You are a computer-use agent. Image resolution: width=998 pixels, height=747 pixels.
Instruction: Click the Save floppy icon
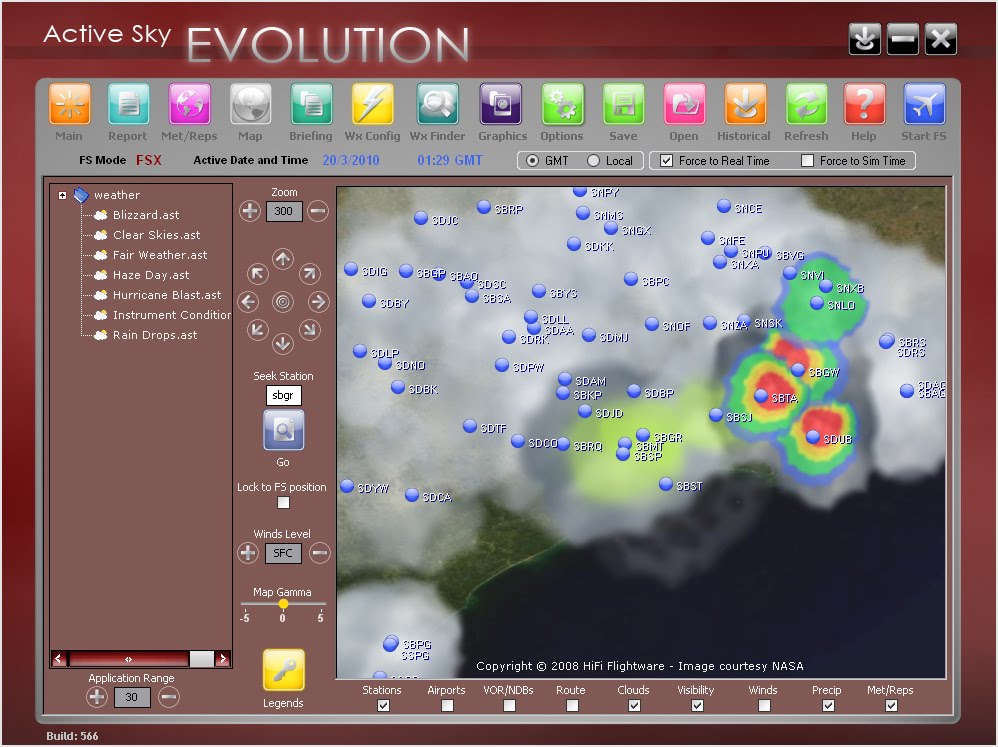coord(623,104)
